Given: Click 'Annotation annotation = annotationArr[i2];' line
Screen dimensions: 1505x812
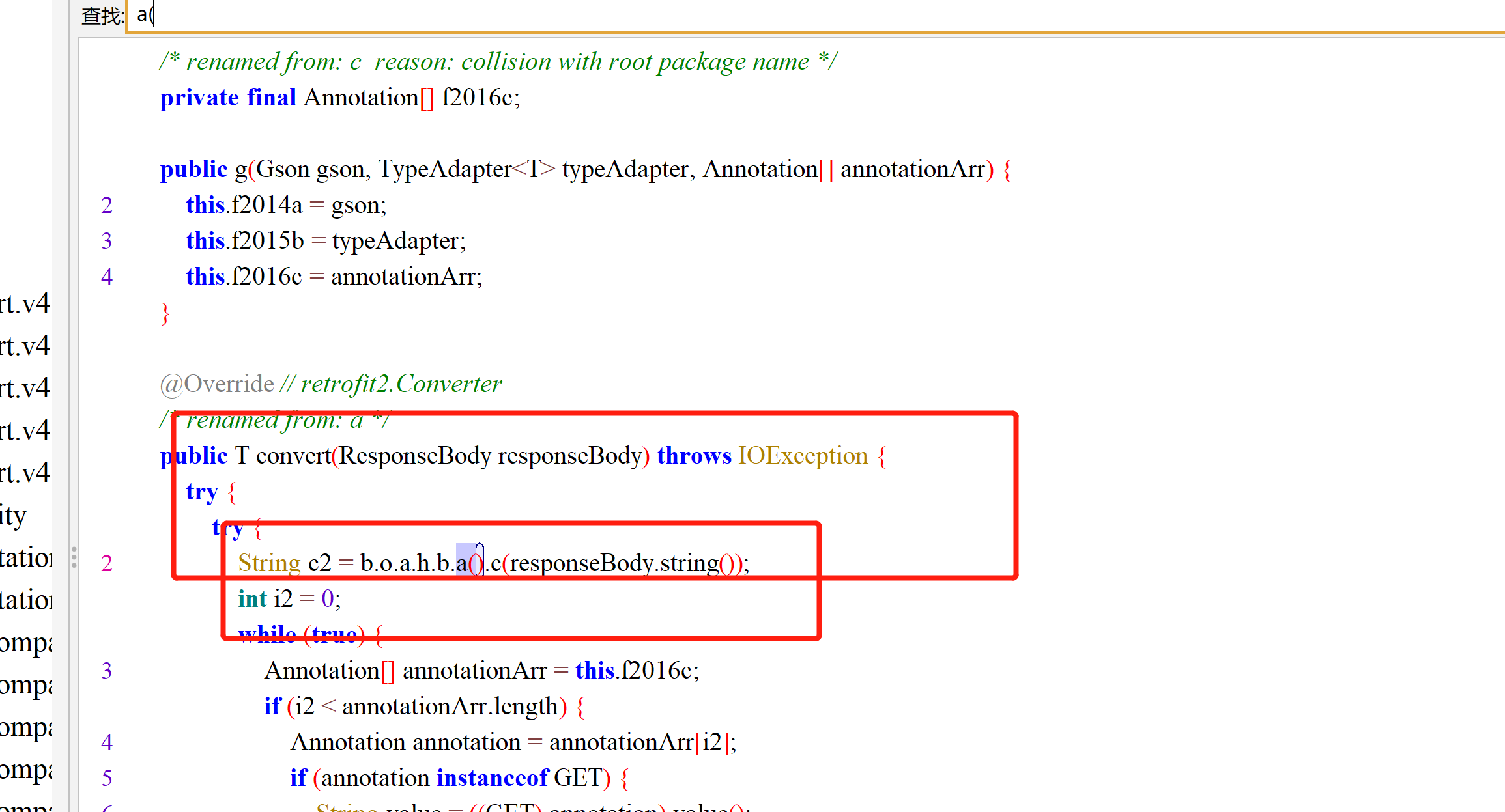Looking at the screenshot, I should coord(513,742).
